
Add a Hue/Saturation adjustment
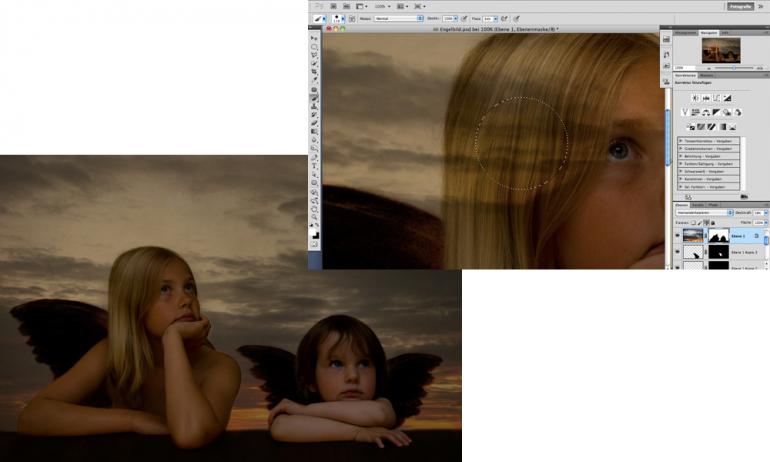[x=695, y=112]
